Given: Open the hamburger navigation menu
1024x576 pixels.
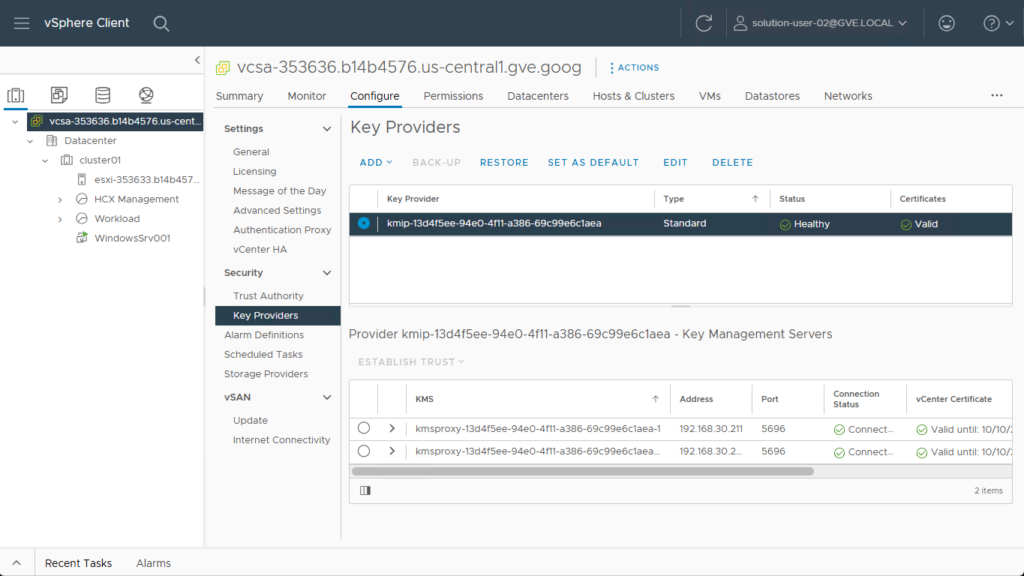Looking at the screenshot, I should coord(22,23).
